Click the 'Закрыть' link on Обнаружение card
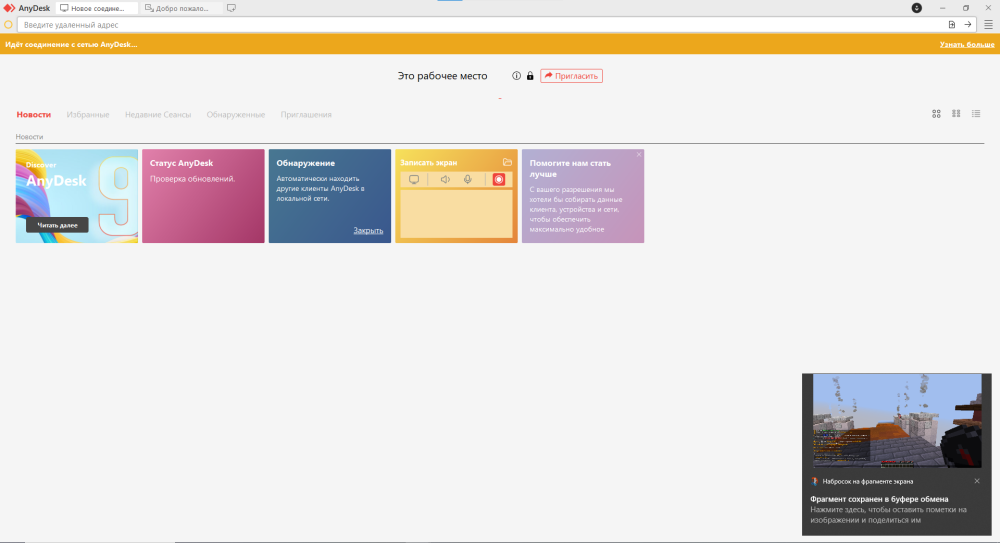The width and height of the screenshot is (1000, 543). (x=368, y=230)
